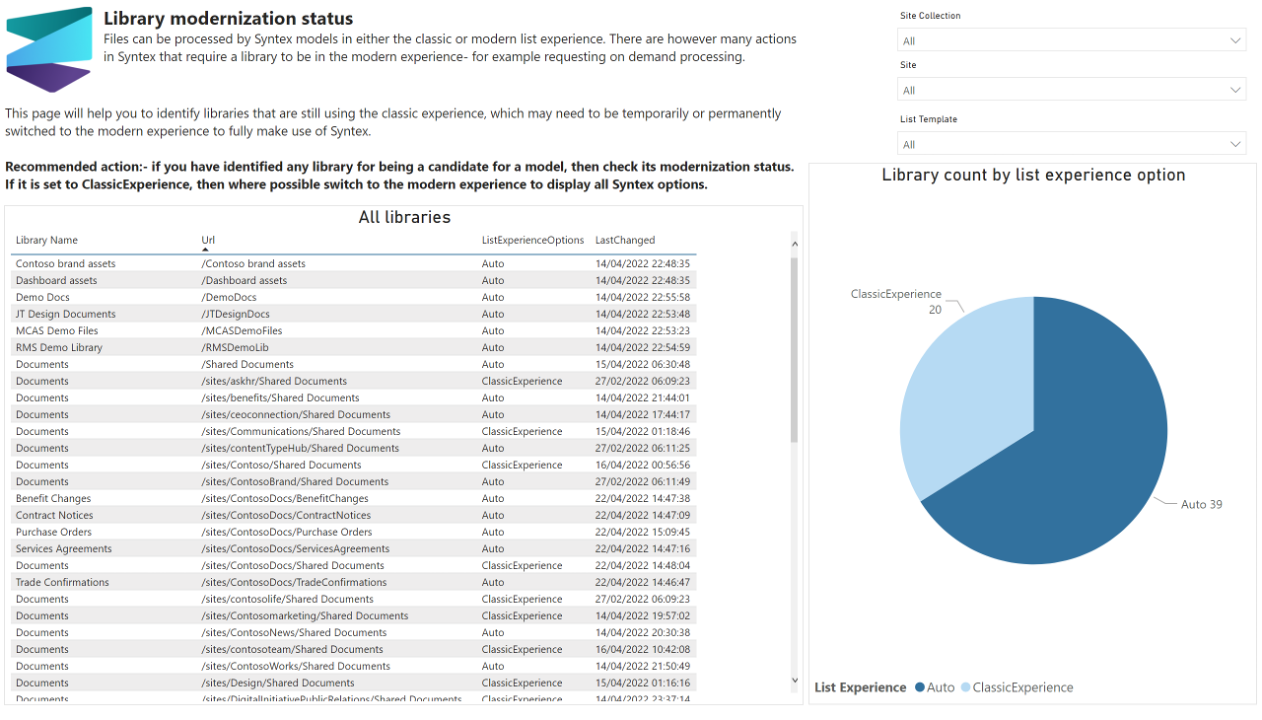Click the 'Library modernization status' heading
This screenshot has width=1262, height=720.
tap(228, 19)
